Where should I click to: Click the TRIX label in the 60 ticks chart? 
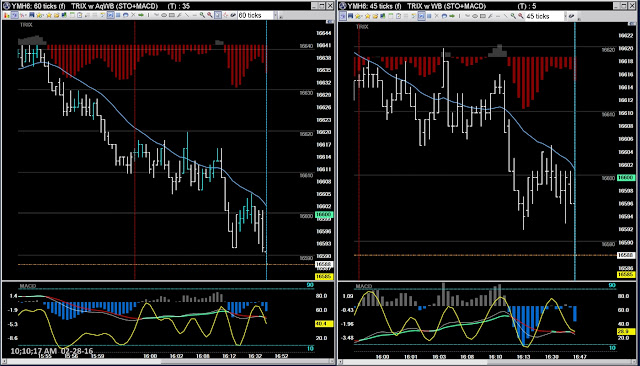[x=26, y=25]
